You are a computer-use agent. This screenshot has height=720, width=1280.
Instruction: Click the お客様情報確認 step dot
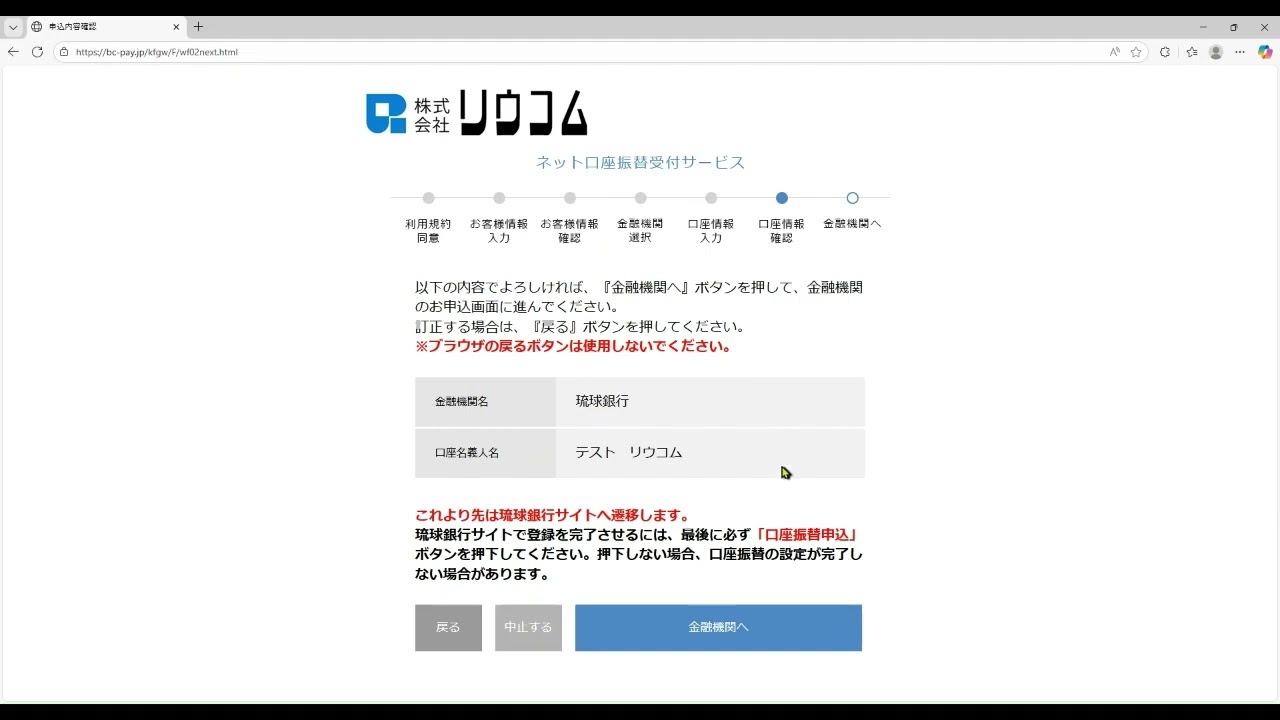pyautogui.click(x=570, y=198)
